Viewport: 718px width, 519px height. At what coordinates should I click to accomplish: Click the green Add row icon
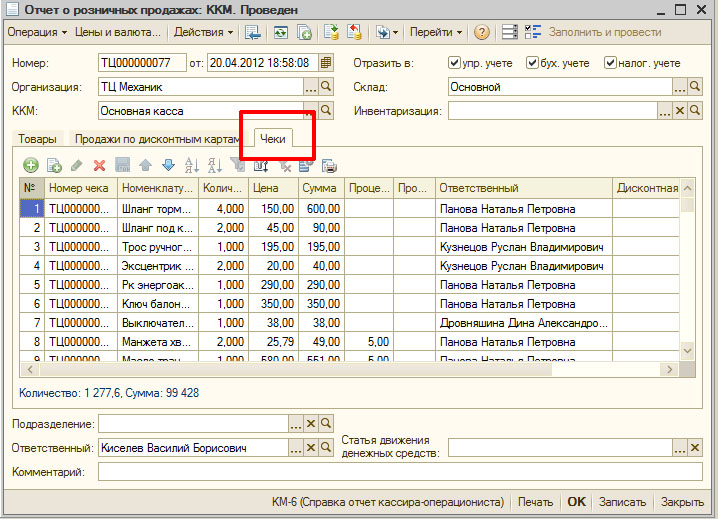coord(31,165)
